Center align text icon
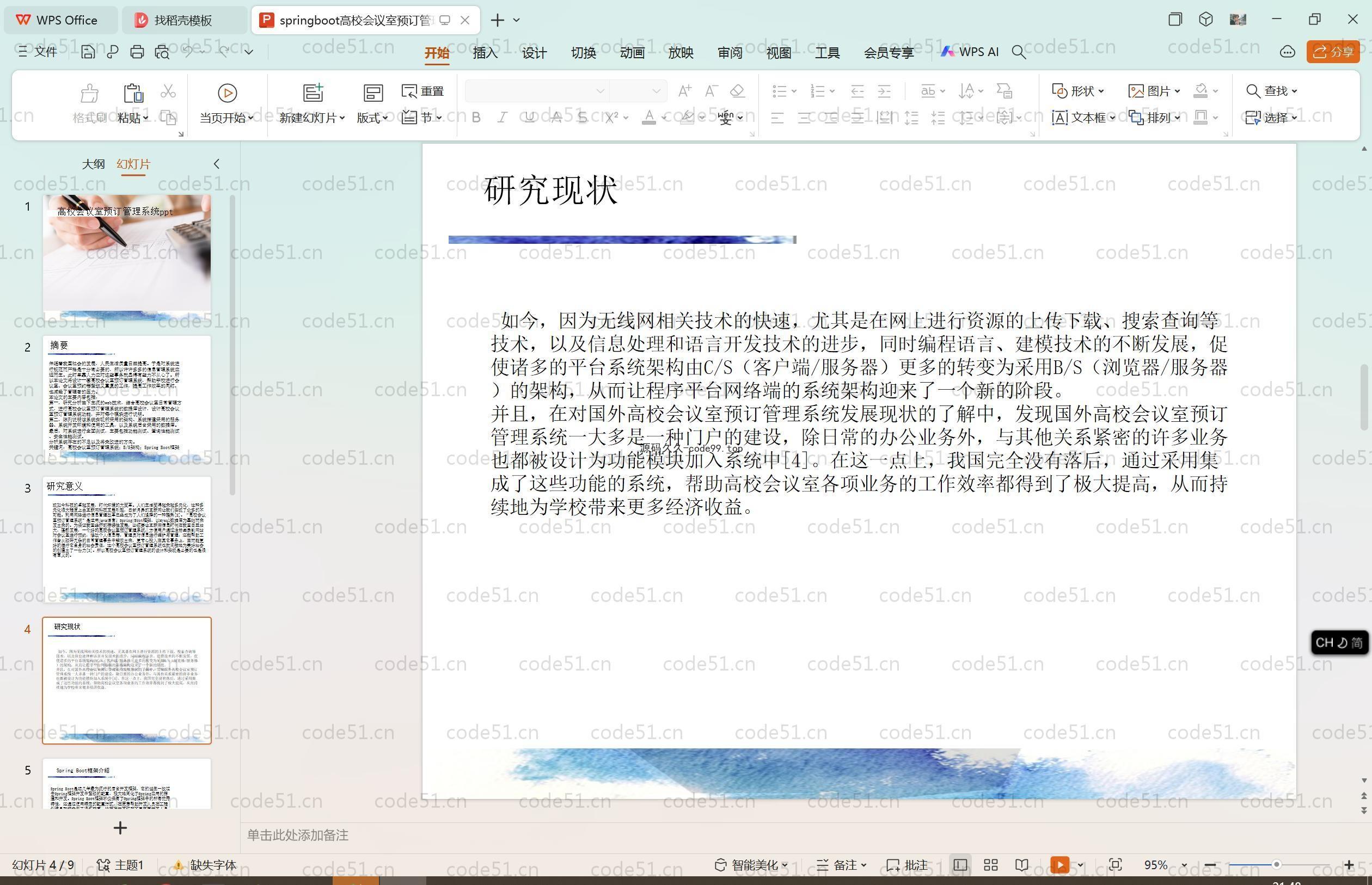The image size is (1372, 885). 804,119
